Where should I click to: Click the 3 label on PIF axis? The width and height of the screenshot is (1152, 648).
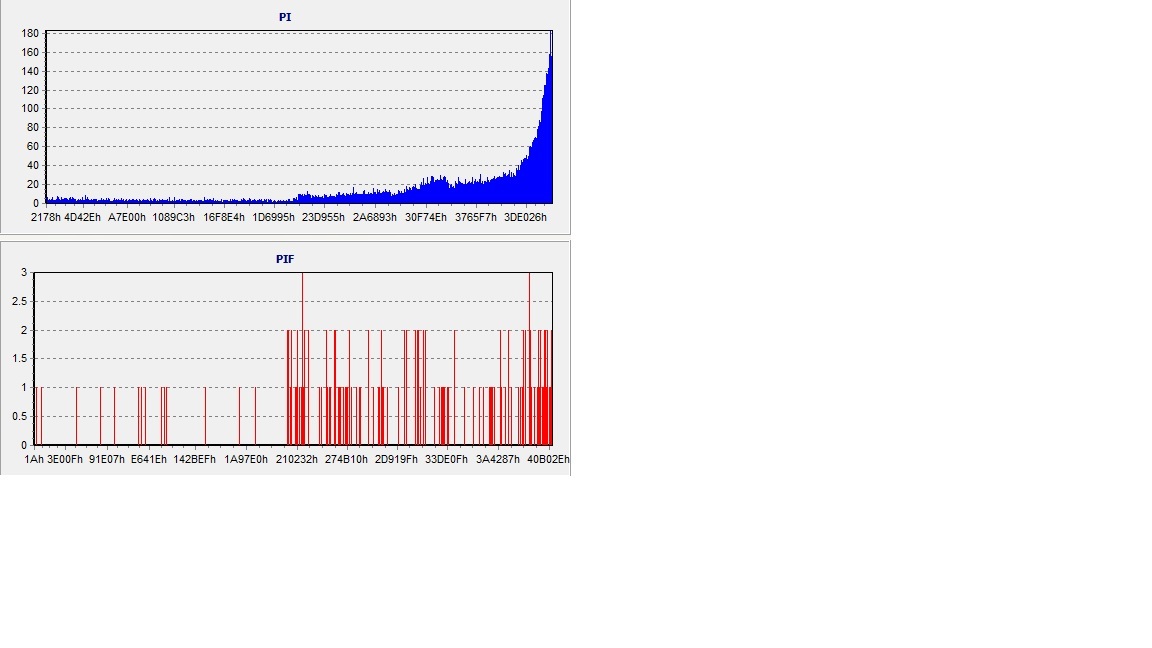click(24, 273)
